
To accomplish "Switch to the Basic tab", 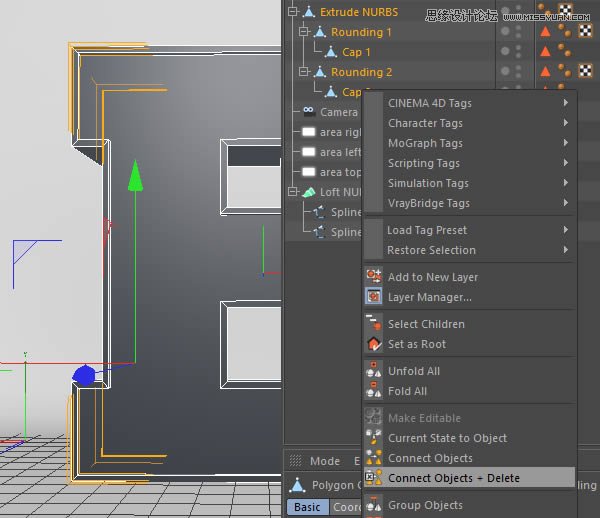I will (x=307, y=507).
